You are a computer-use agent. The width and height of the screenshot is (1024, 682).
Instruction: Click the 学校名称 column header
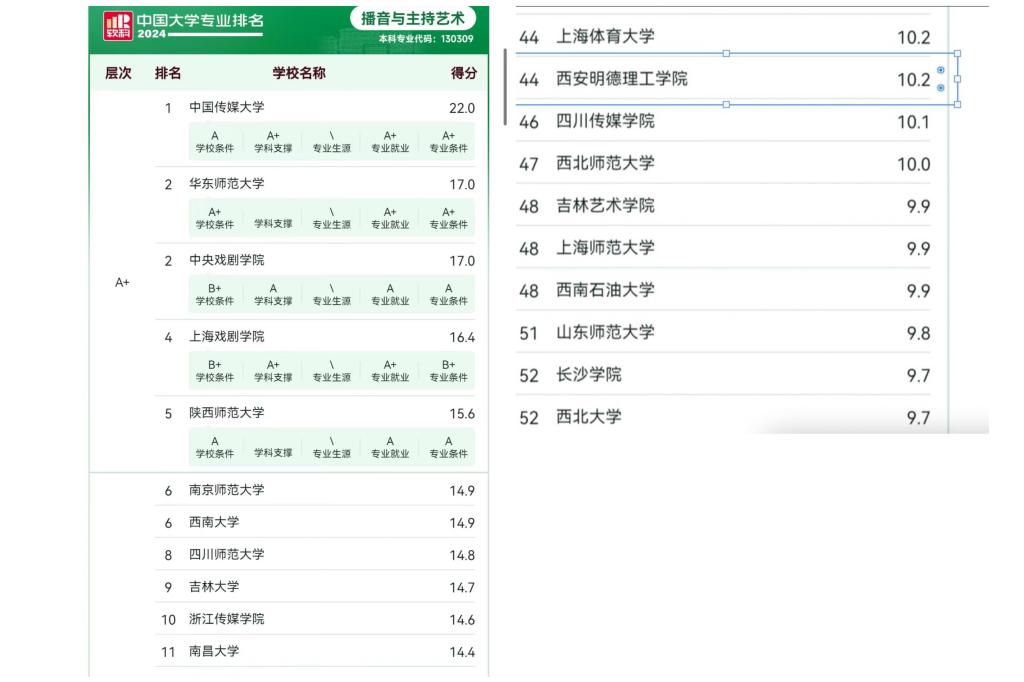(298, 73)
